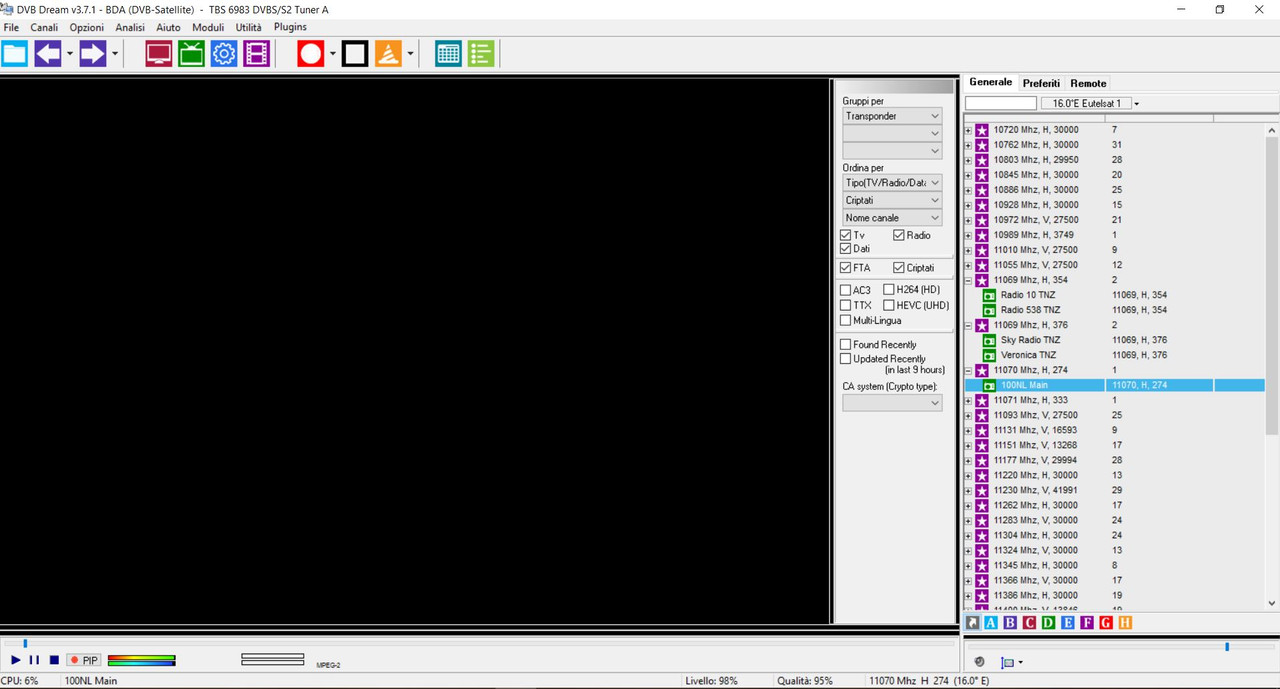The image size is (1280, 689).
Task: Open the Transponder group-by dropdown
Action: pyautogui.click(x=892, y=116)
